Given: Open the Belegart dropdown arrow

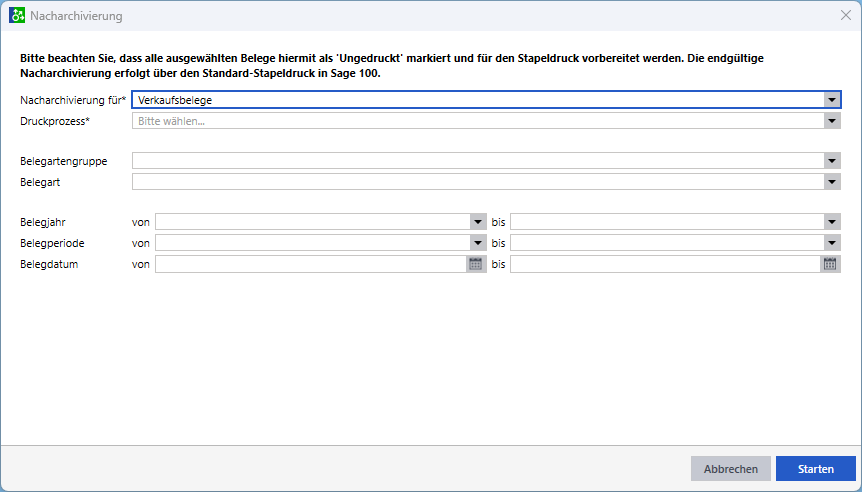Looking at the screenshot, I should pos(831,182).
